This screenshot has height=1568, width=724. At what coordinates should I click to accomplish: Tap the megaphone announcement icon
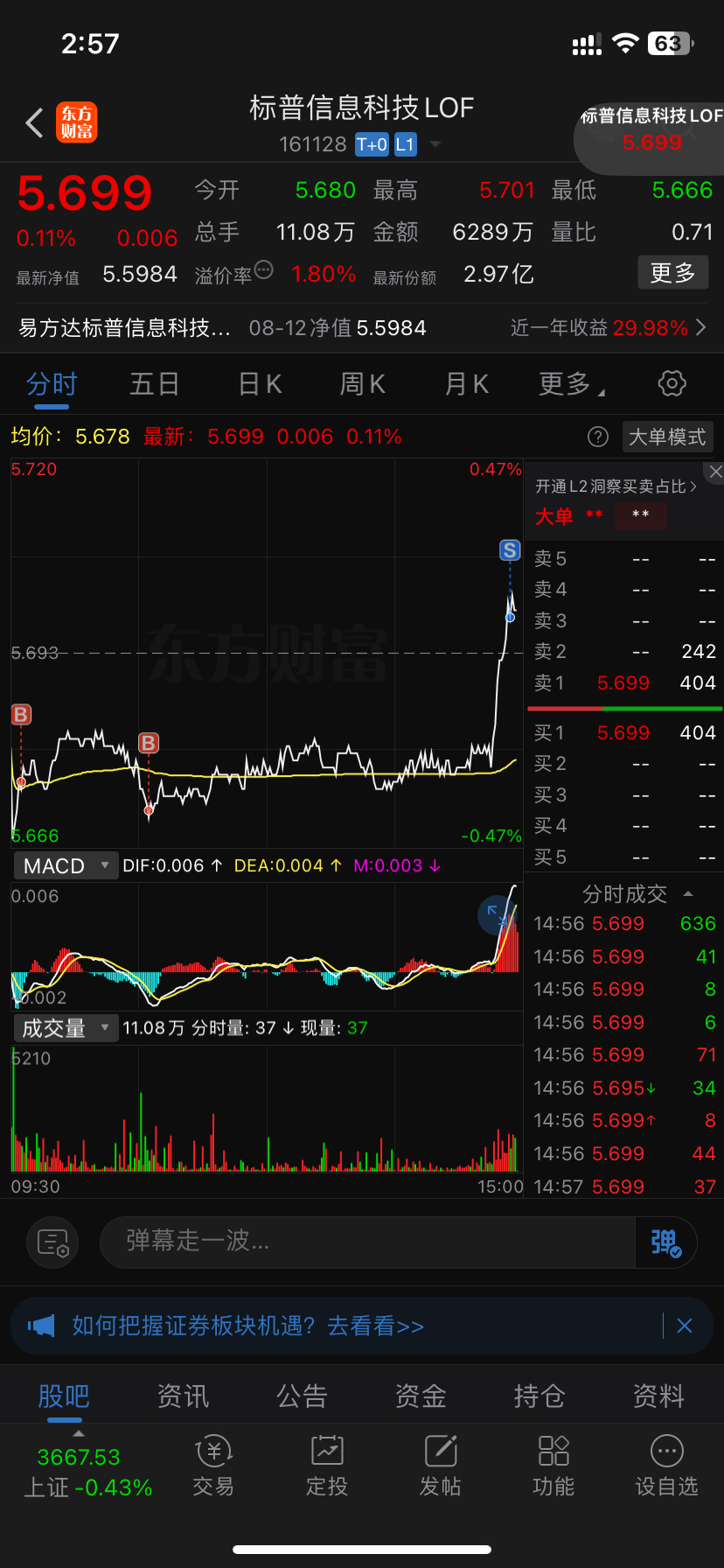(40, 1326)
